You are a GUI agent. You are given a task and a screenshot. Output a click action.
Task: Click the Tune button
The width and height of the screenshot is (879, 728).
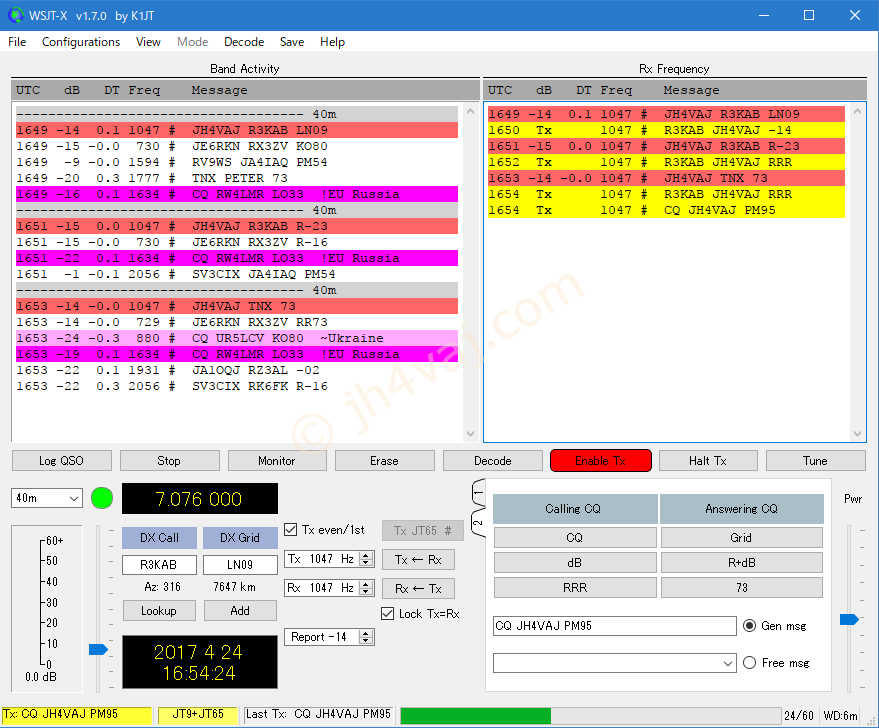point(815,461)
